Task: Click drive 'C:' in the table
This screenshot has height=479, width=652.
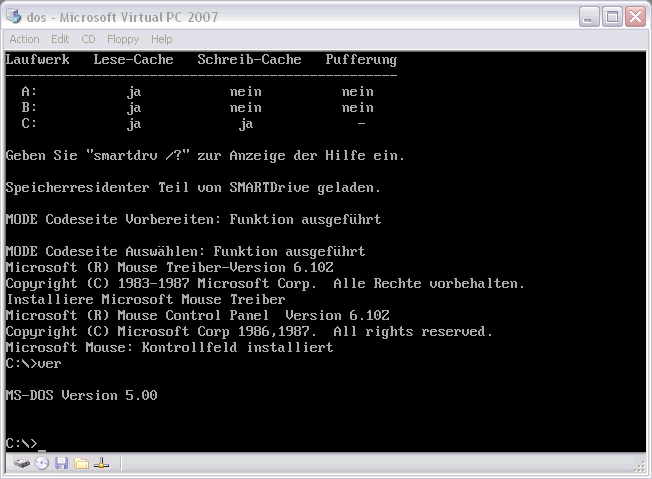Action: tap(29, 123)
